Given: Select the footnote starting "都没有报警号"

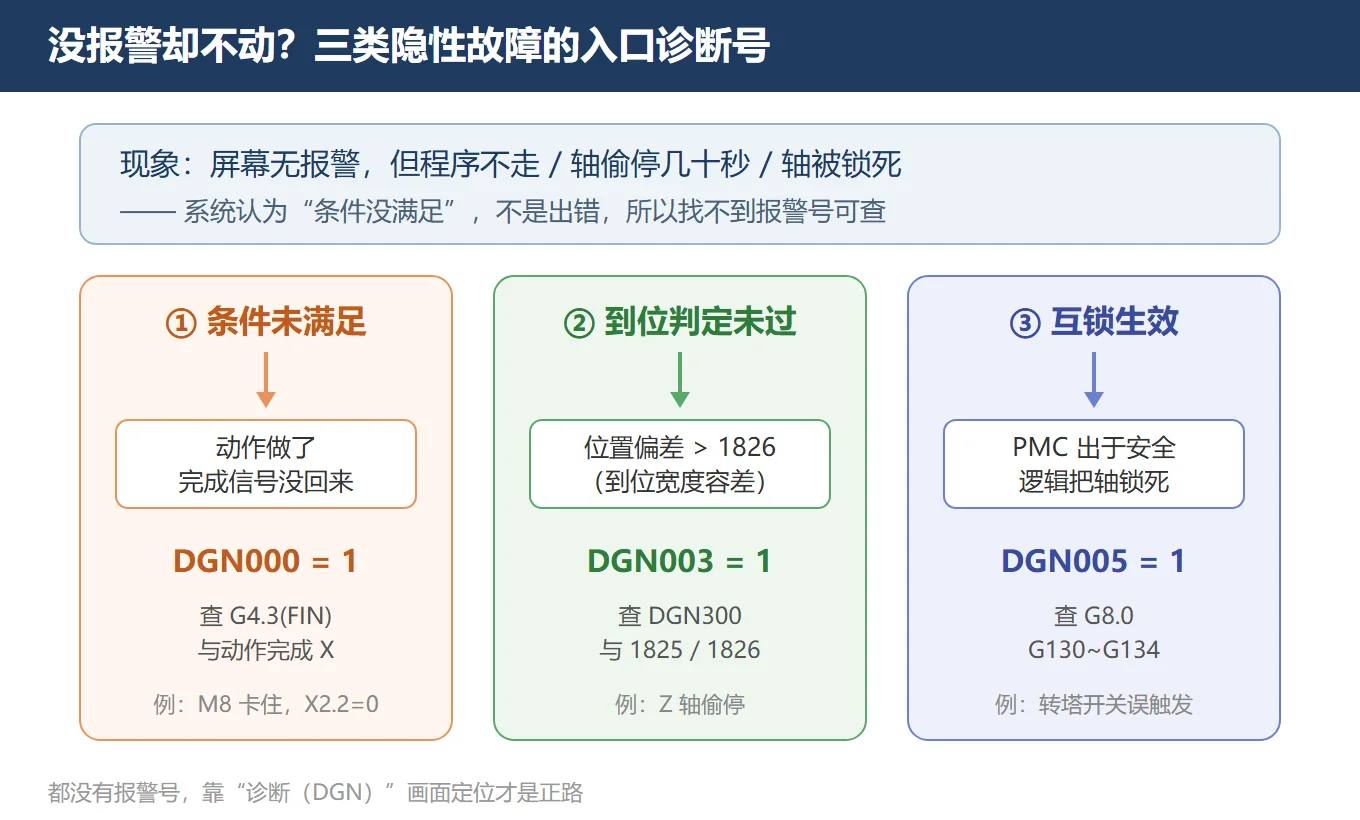Looking at the screenshot, I should (315, 793).
